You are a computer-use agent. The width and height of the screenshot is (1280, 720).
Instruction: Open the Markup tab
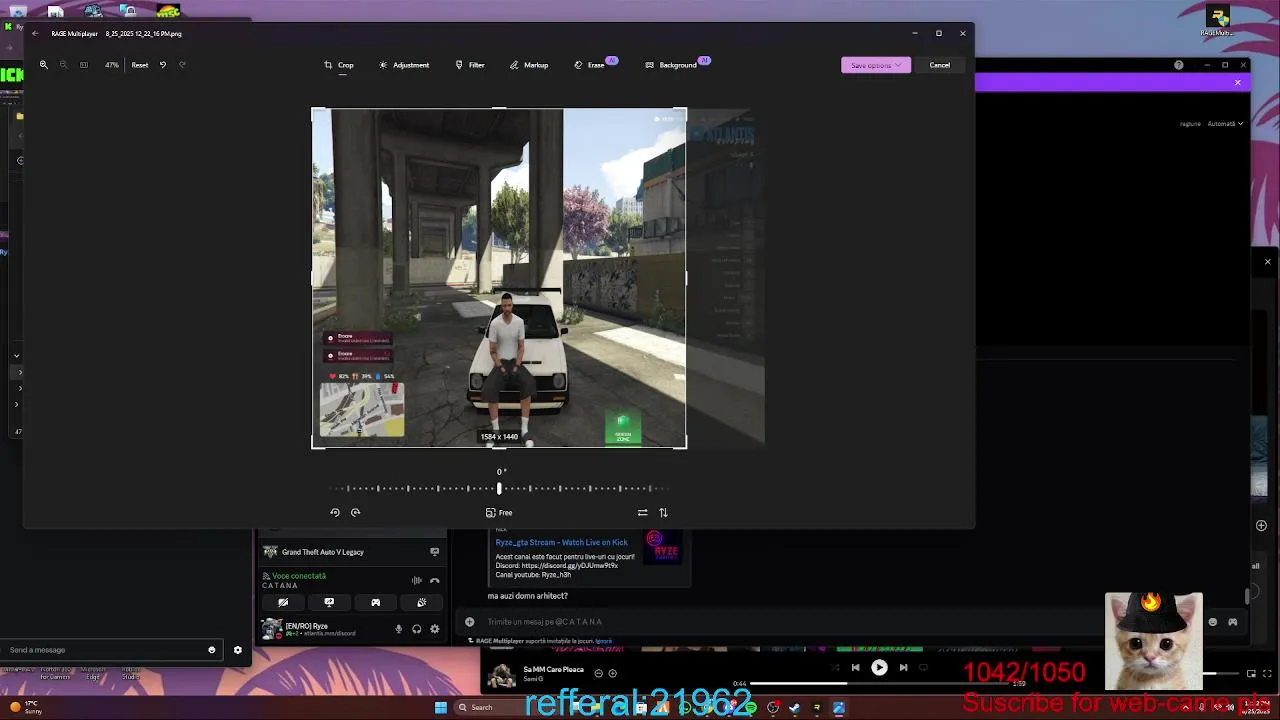point(529,65)
